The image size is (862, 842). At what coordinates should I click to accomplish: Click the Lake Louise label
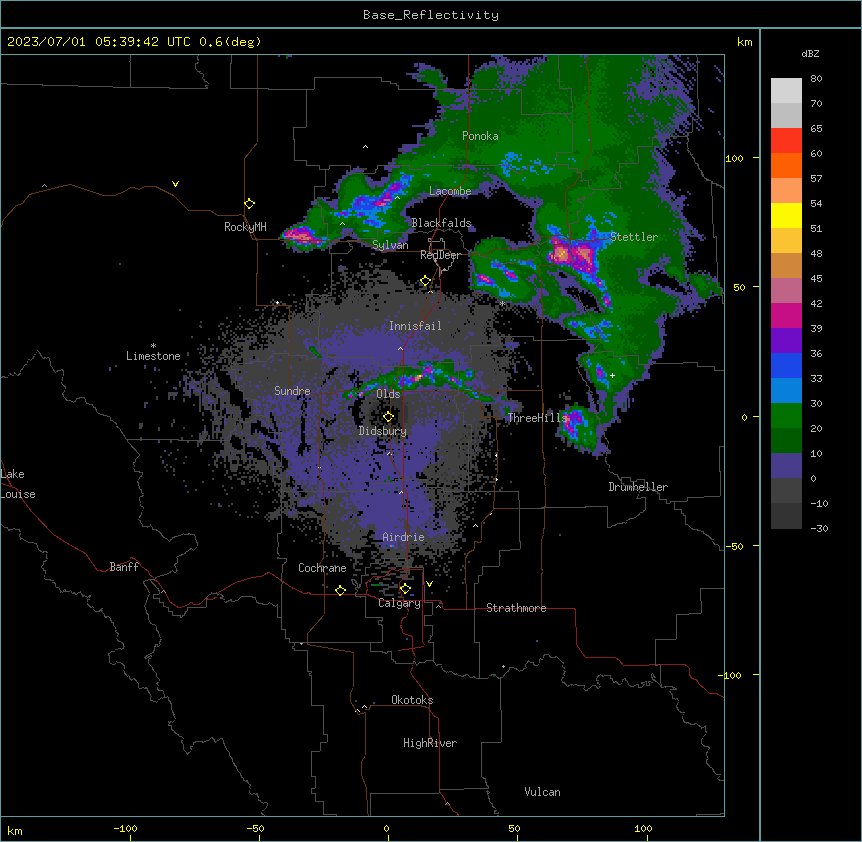click(x=18, y=484)
